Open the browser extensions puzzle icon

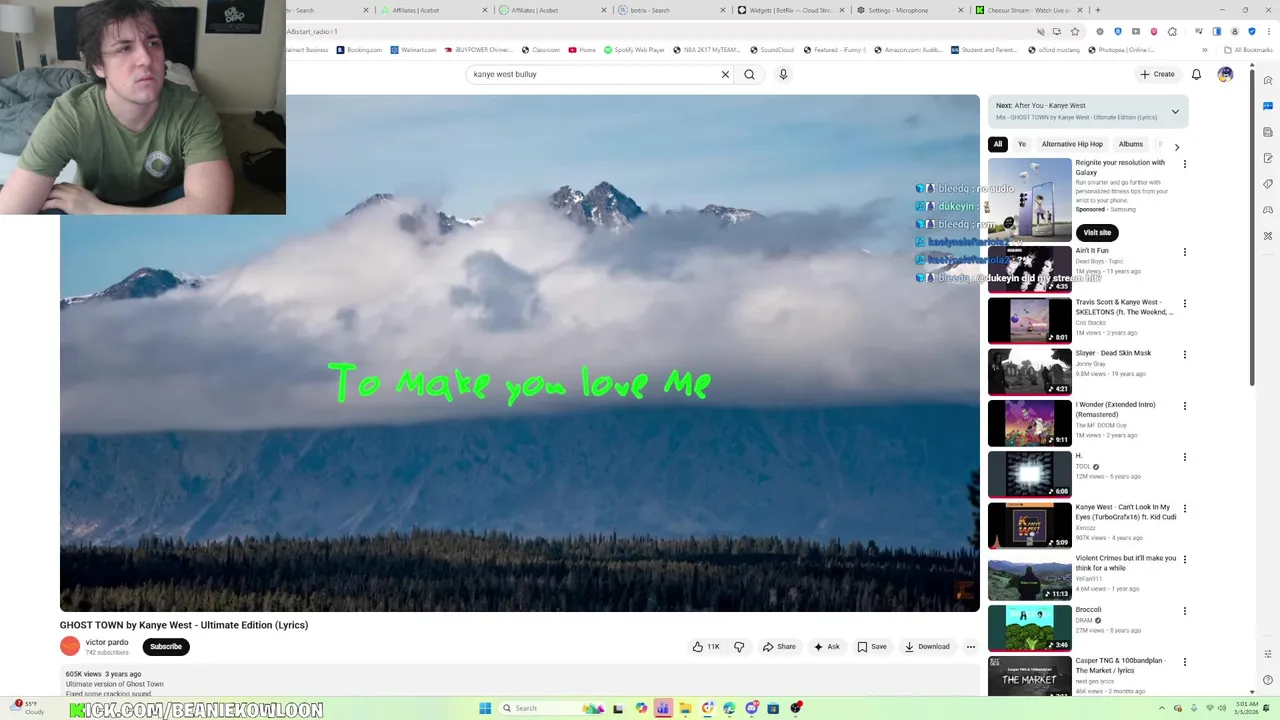[x=1172, y=31]
